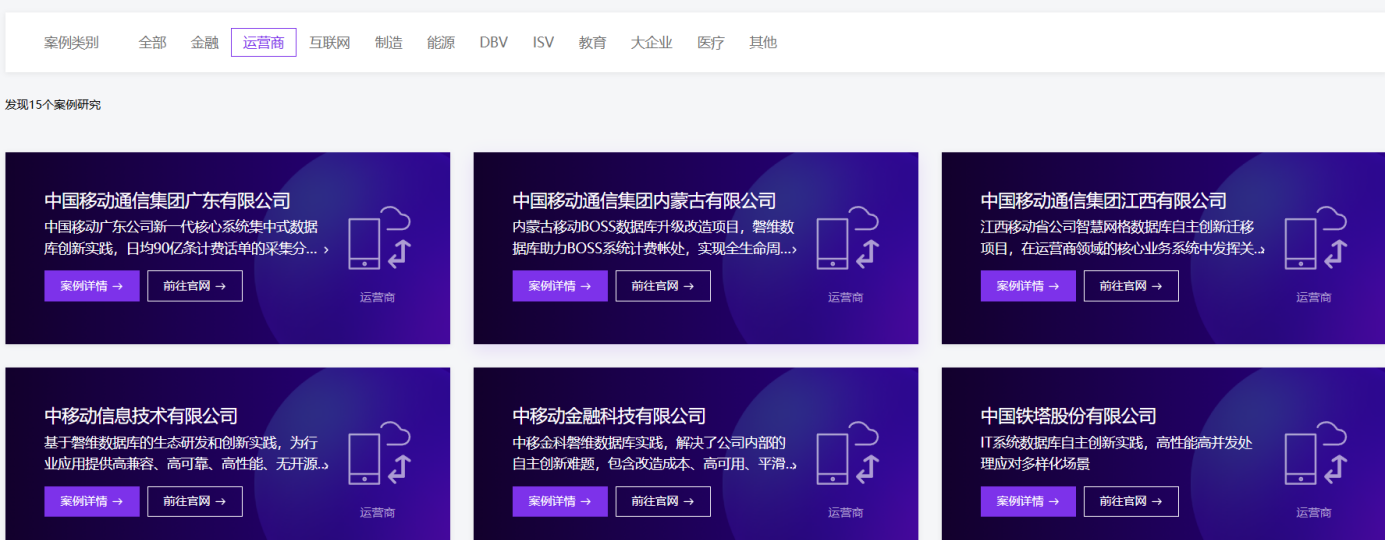The width and height of the screenshot is (1385, 540).
Task: Click the 发现15个案例研究 result count
Action: pyautogui.click(x=53, y=105)
